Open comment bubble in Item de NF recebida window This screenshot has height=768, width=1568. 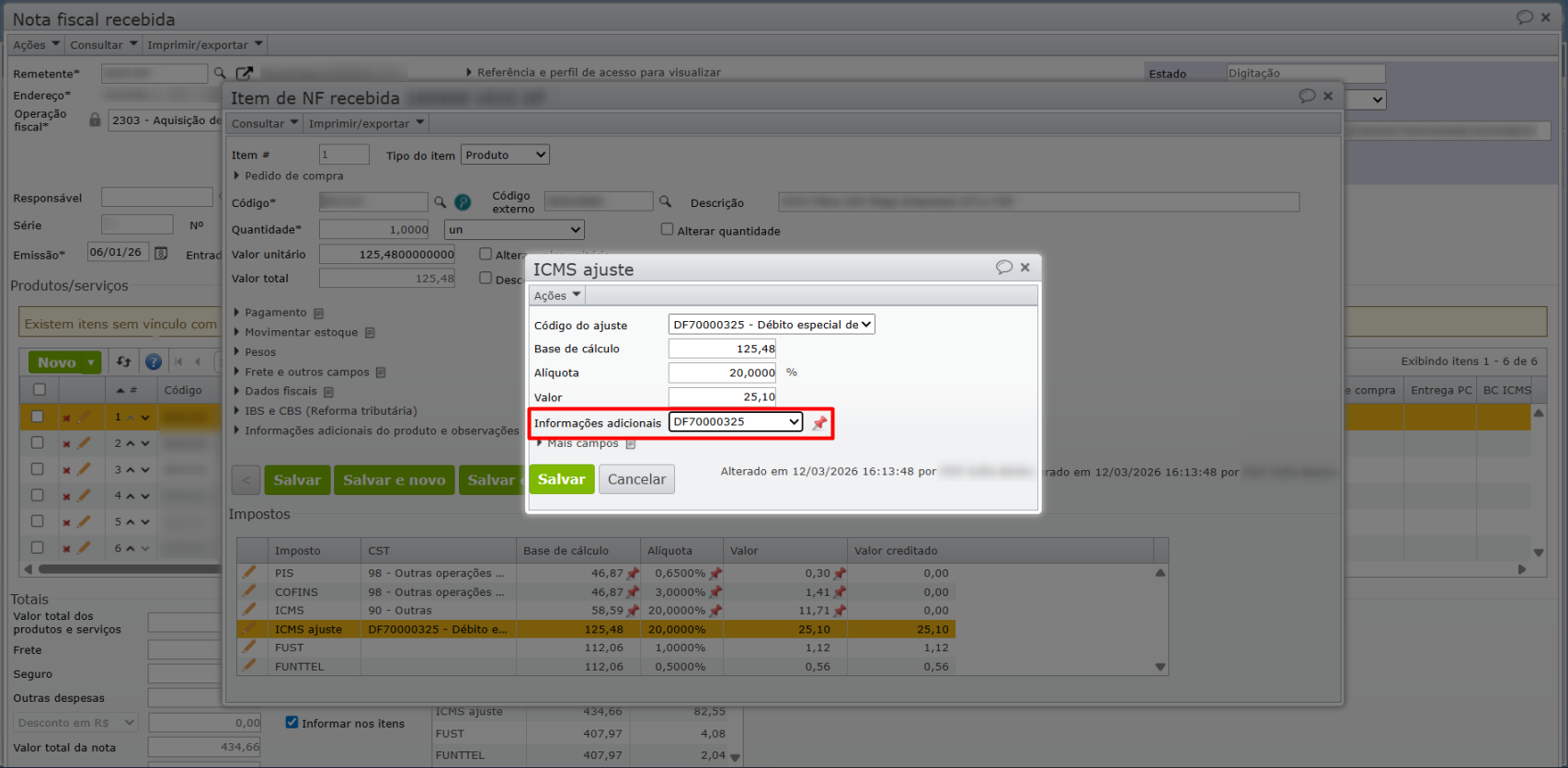[x=1307, y=96]
